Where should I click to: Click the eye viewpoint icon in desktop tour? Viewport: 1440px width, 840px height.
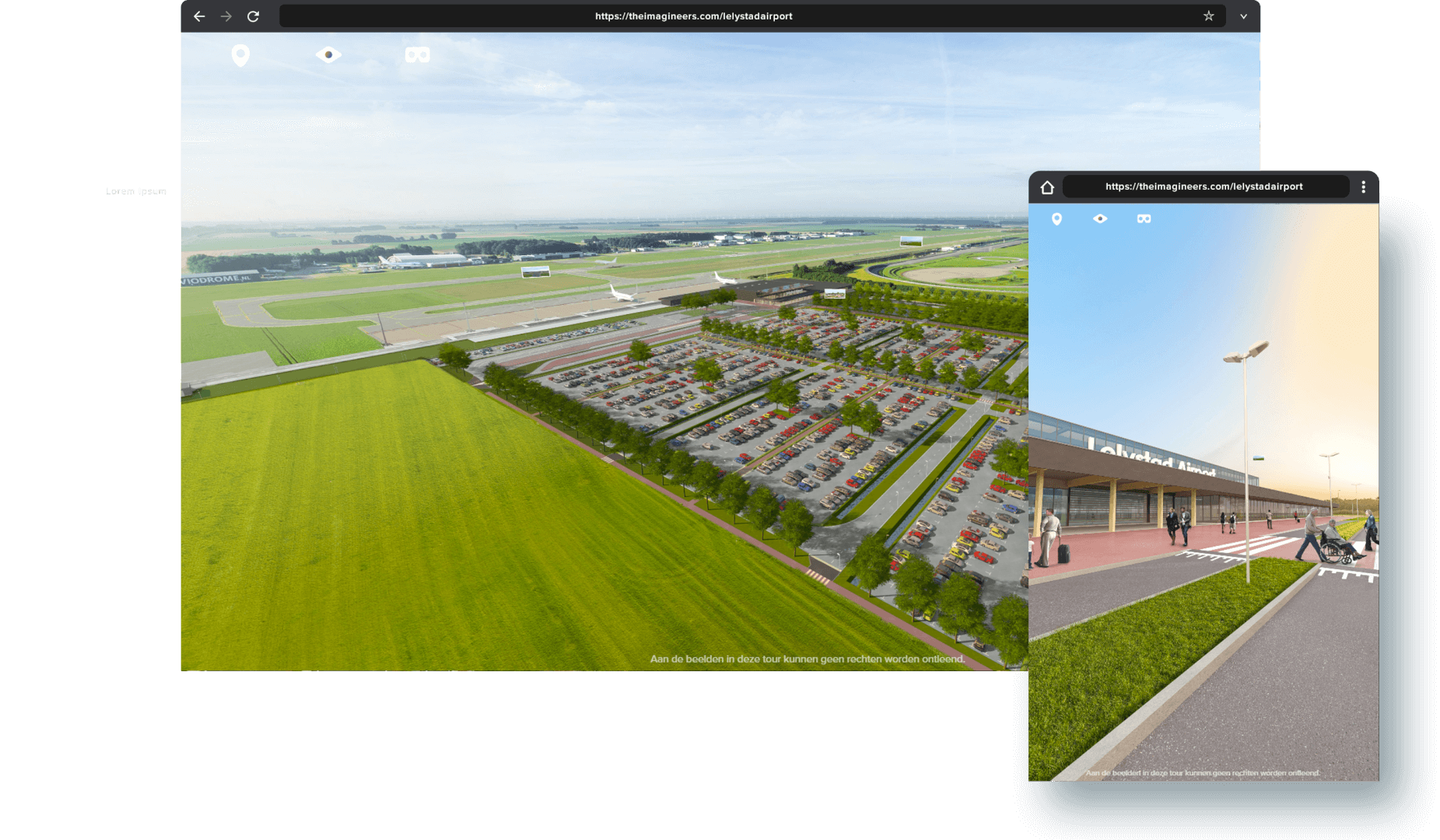coord(328,54)
